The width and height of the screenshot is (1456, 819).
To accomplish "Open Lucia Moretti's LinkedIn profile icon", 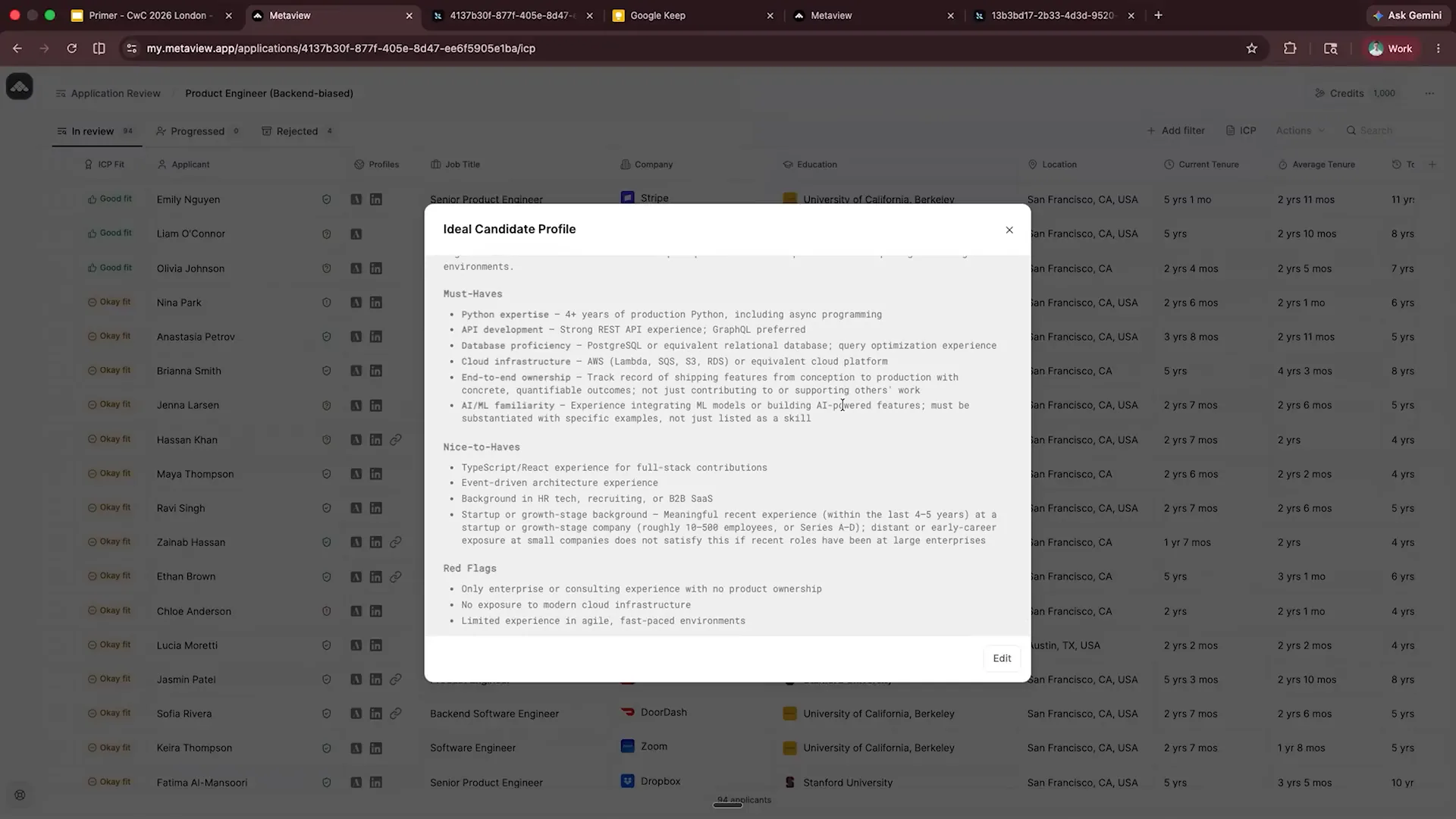I will click(376, 645).
